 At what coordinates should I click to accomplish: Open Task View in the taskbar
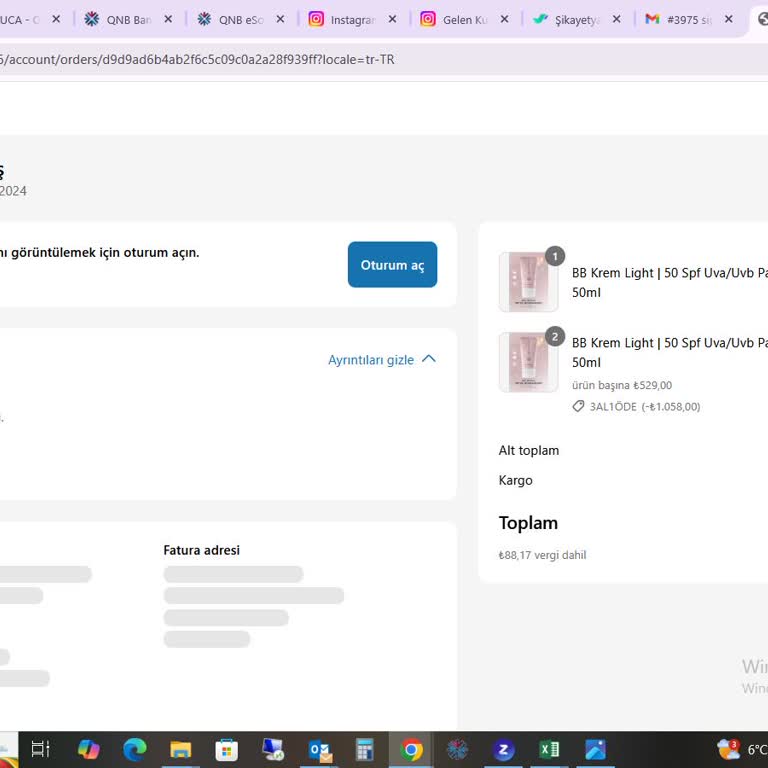[41, 749]
